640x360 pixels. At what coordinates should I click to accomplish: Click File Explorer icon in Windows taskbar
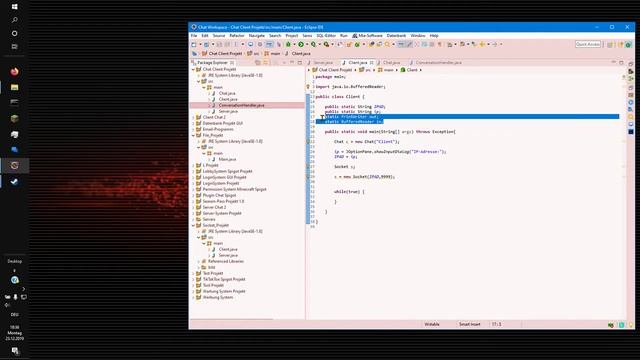14,87
